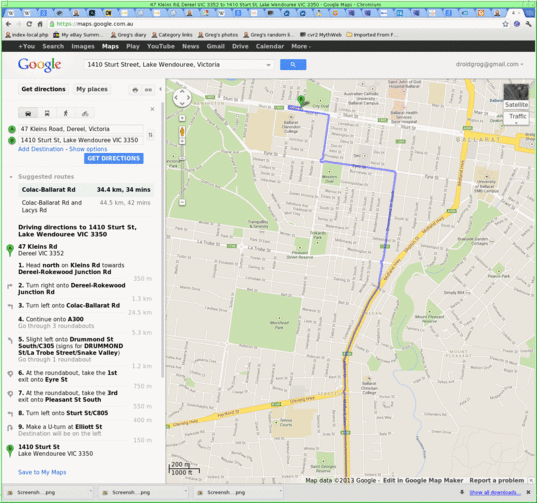This screenshot has height=503, width=537.
Task: Toggle Satellite map view
Action: (516, 105)
